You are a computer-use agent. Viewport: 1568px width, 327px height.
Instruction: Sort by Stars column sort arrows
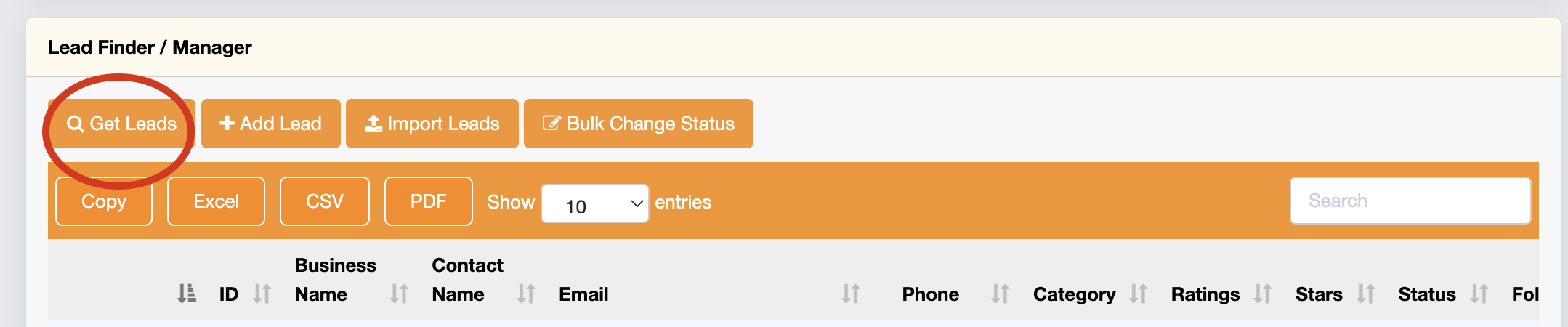point(1366,294)
